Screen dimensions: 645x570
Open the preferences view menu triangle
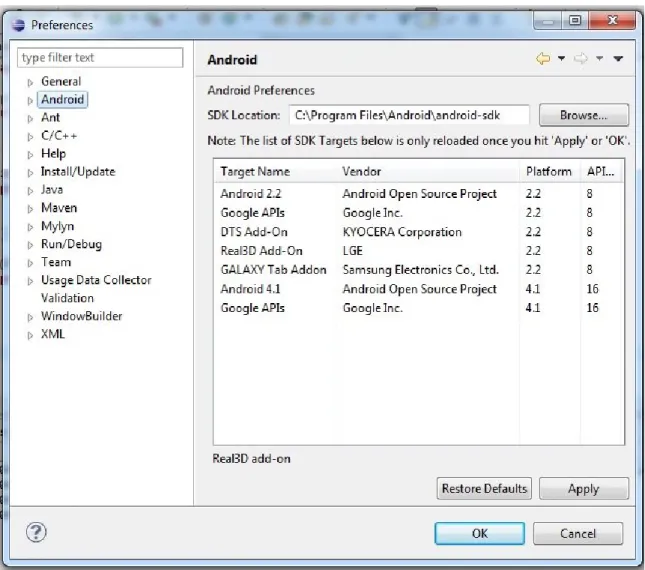tap(618, 59)
